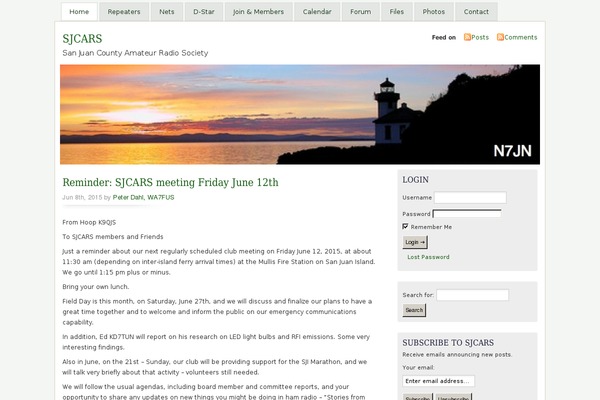Focus the Search for input field
Image resolution: width=600 pixels, height=400 pixels.
(x=473, y=295)
